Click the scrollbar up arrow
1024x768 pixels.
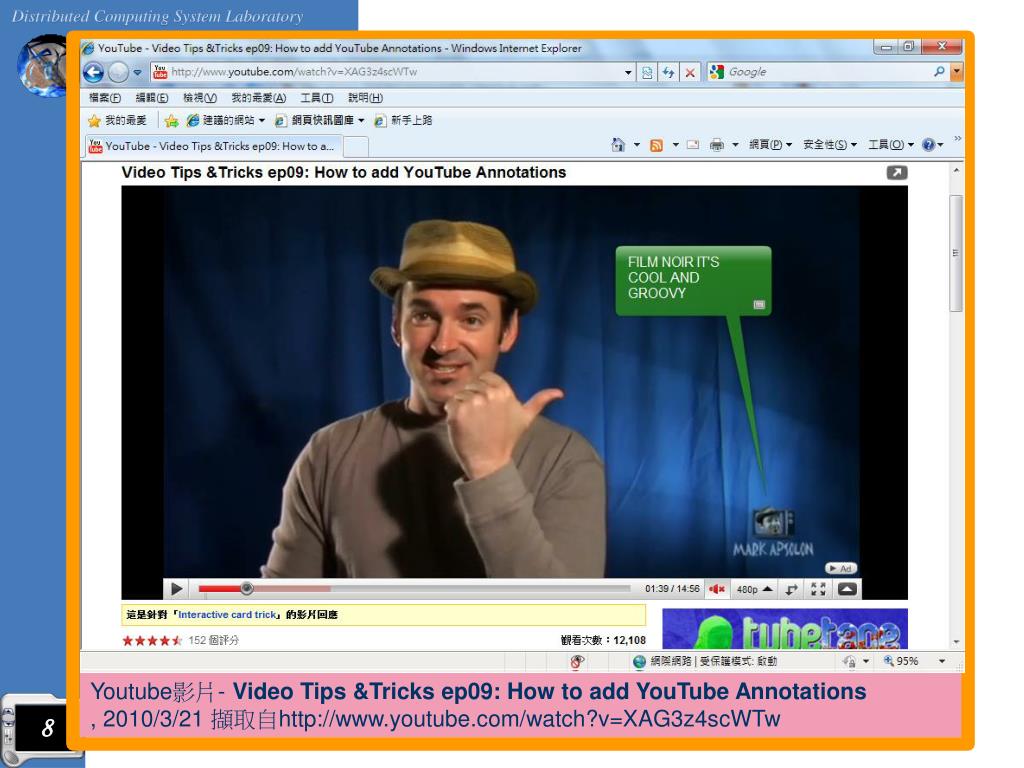pos(956,170)
